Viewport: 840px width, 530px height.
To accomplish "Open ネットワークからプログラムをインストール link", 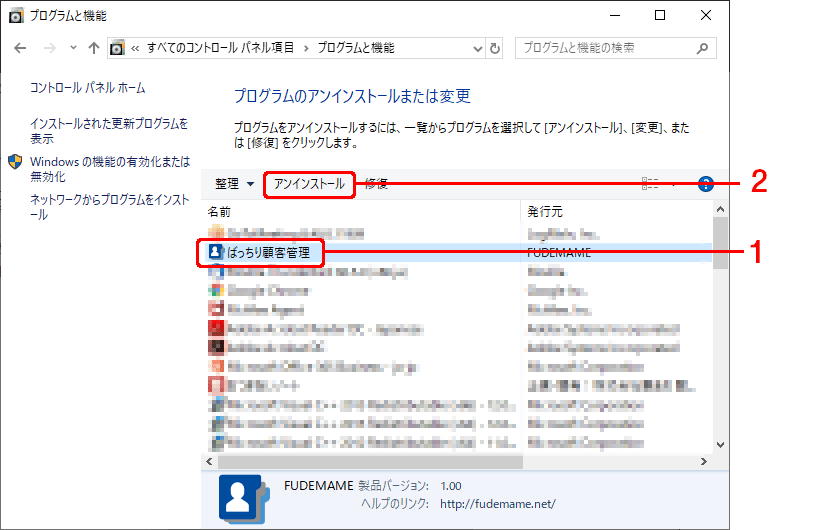I will [x=110, y=207].
